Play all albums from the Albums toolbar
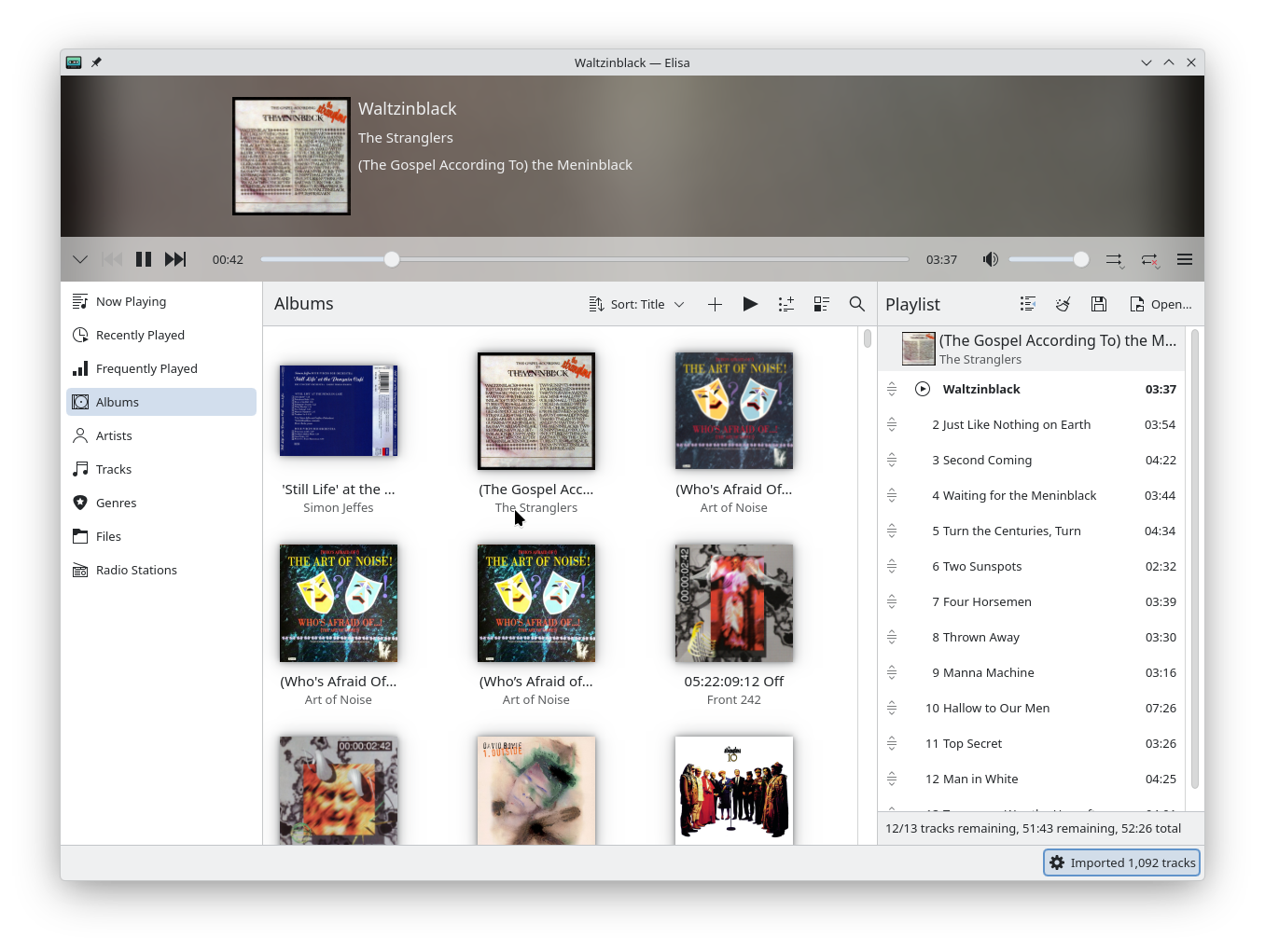Image resolution: width=1265 pixels, height=952 pixels. [x=750, y=304]
